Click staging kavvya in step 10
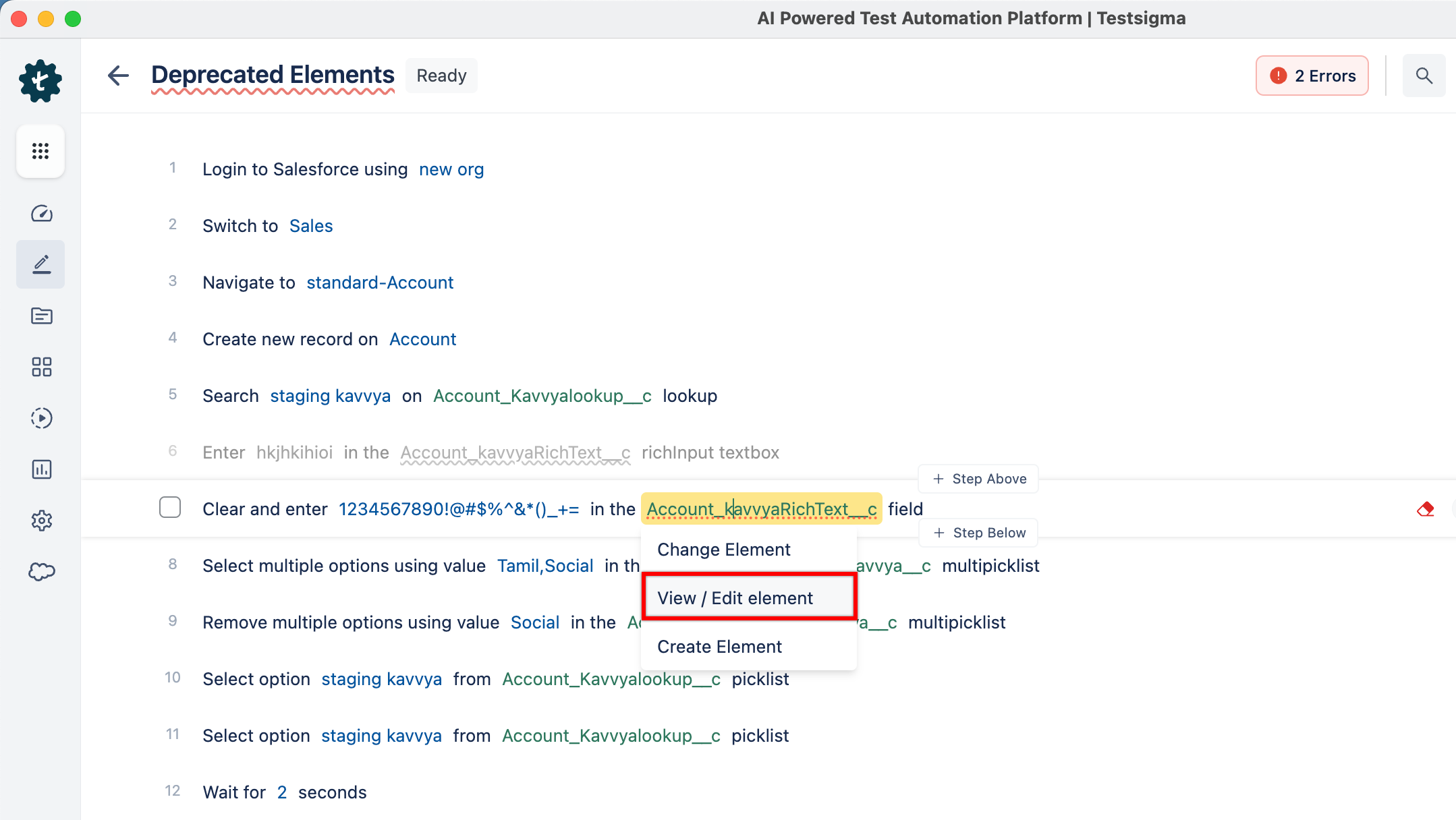This screenshot has height=820, width=1456. (x=382, y=679)
